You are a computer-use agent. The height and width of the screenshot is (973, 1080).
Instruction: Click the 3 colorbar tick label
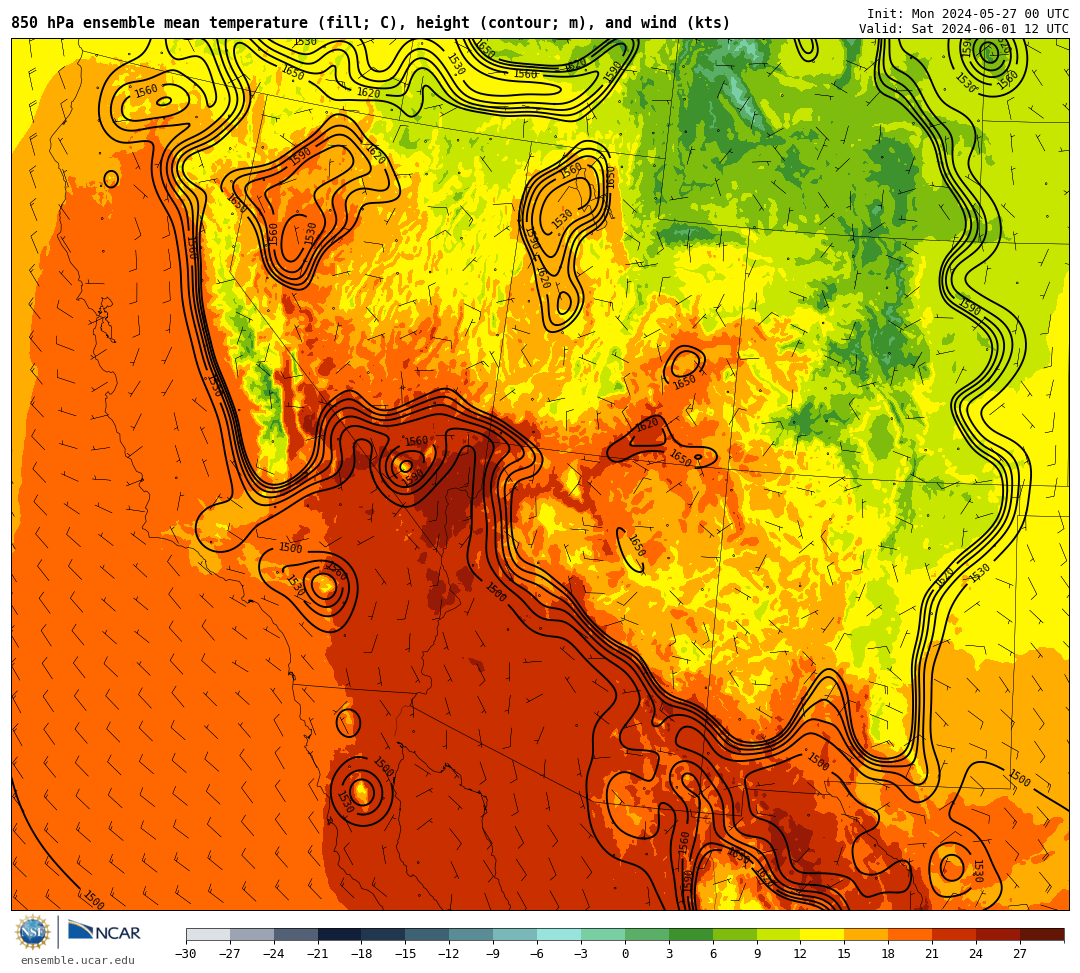click(669, 954)
